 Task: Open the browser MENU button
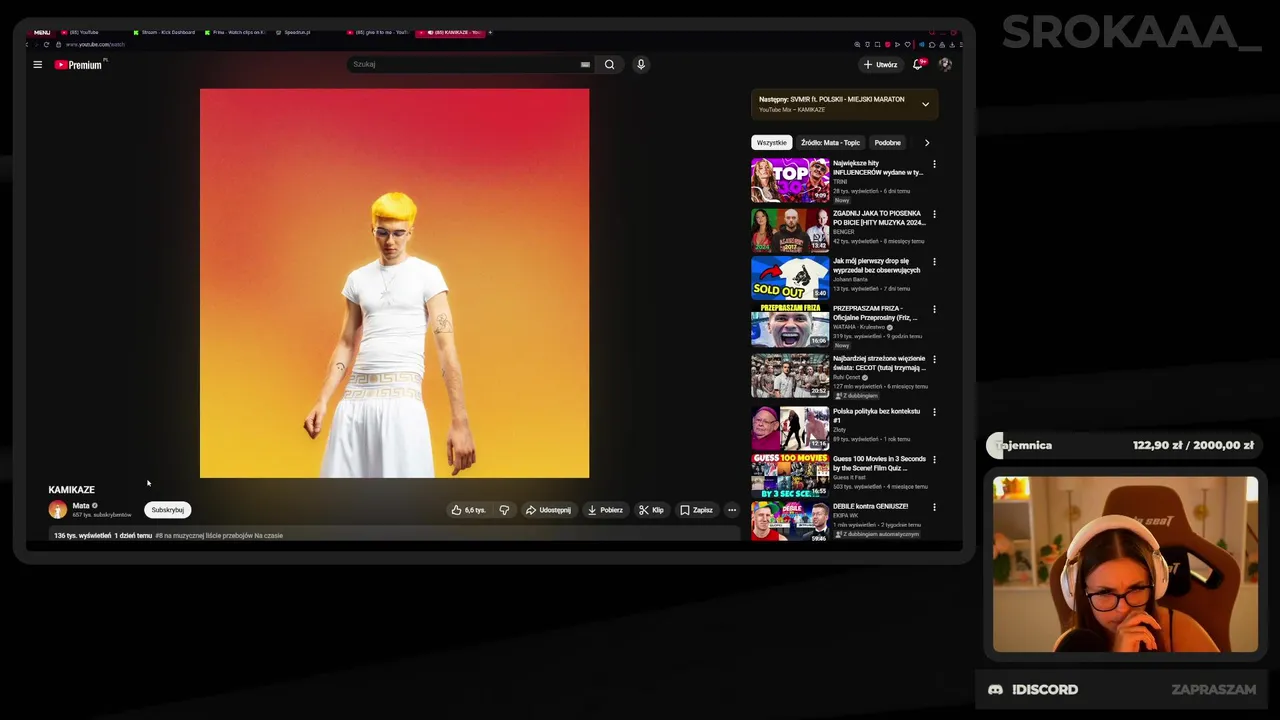[x=42, y=32]
